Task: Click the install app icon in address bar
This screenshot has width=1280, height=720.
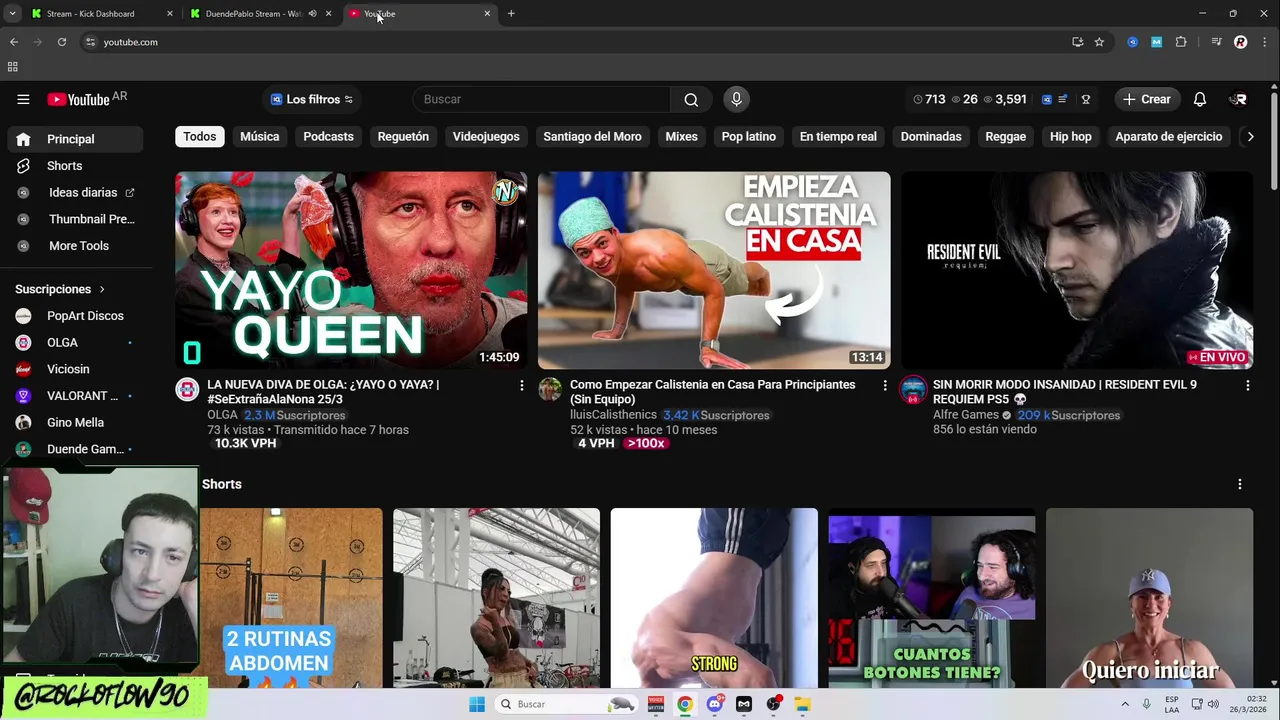Action: (1077, 42)
